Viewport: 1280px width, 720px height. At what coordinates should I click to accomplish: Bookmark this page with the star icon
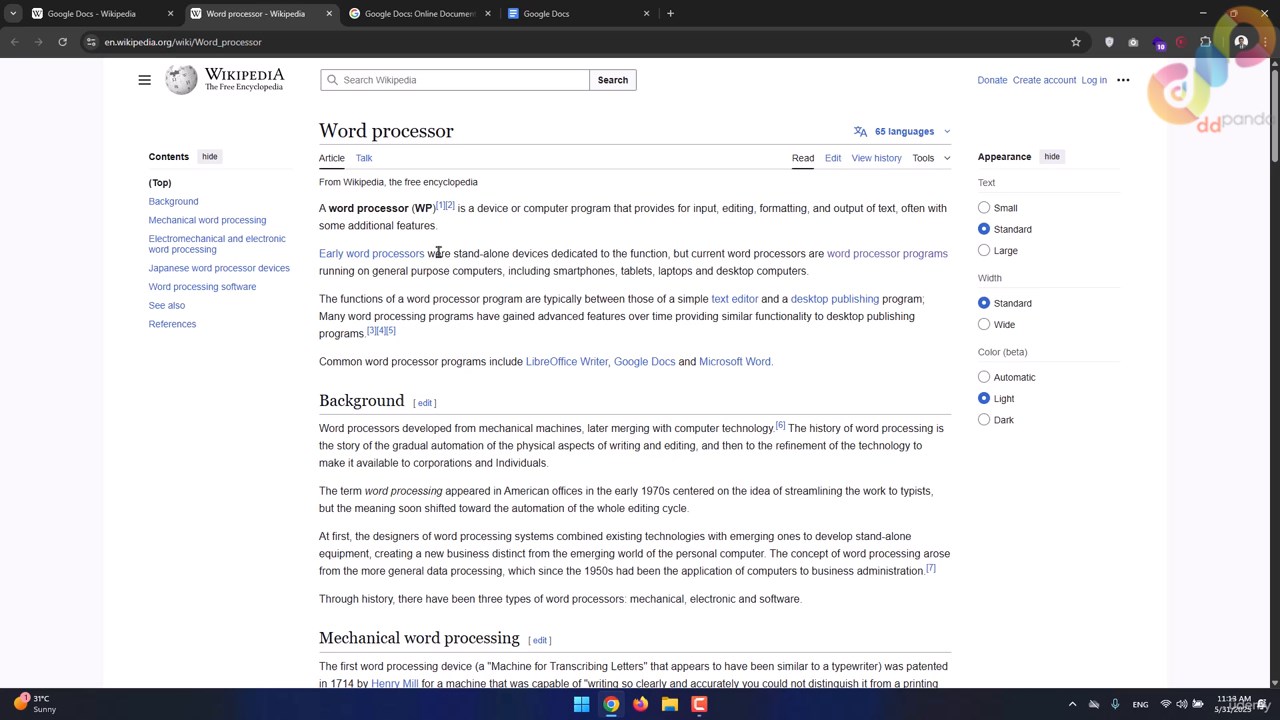pos(1076,42)
